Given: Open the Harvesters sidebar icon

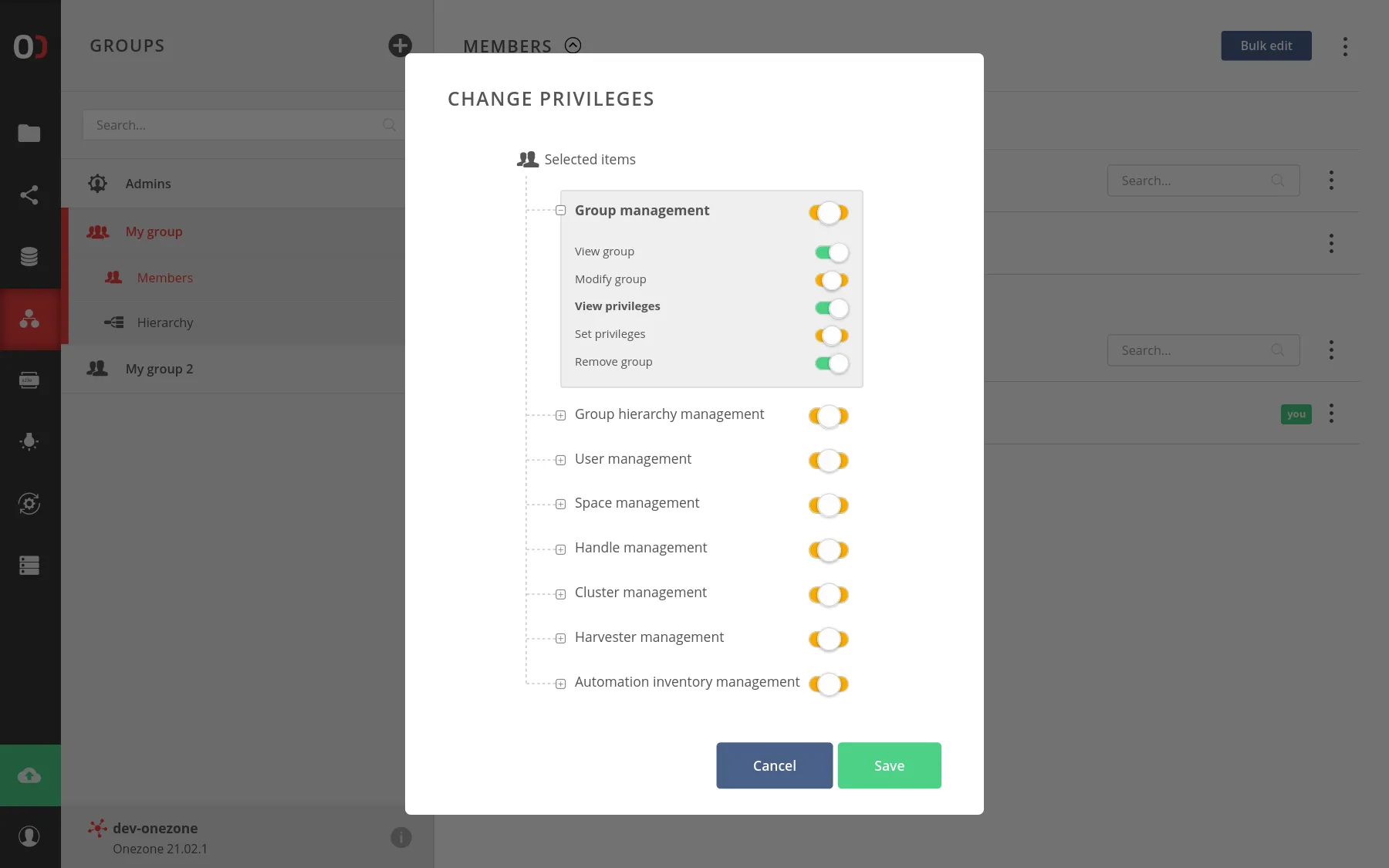Looking at the screenshot, I should pos(29,442).
